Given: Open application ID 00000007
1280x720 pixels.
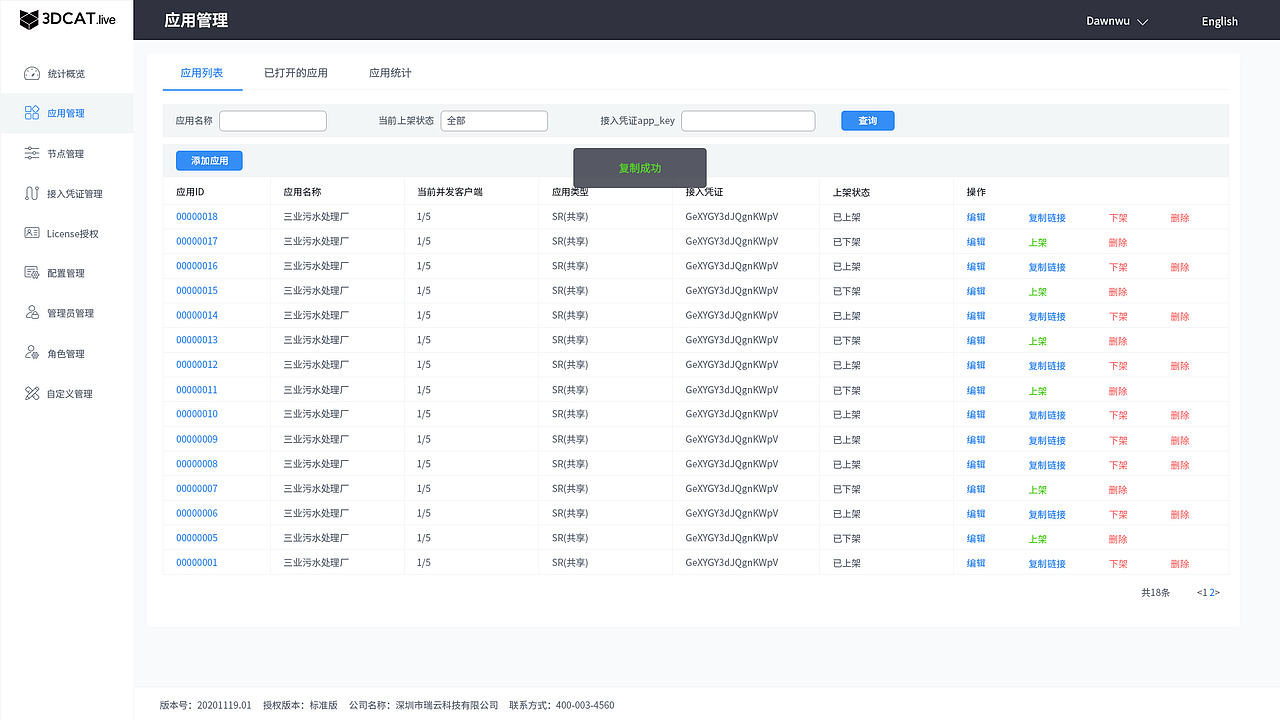Looking at the screenshot, I should (197, 489).
